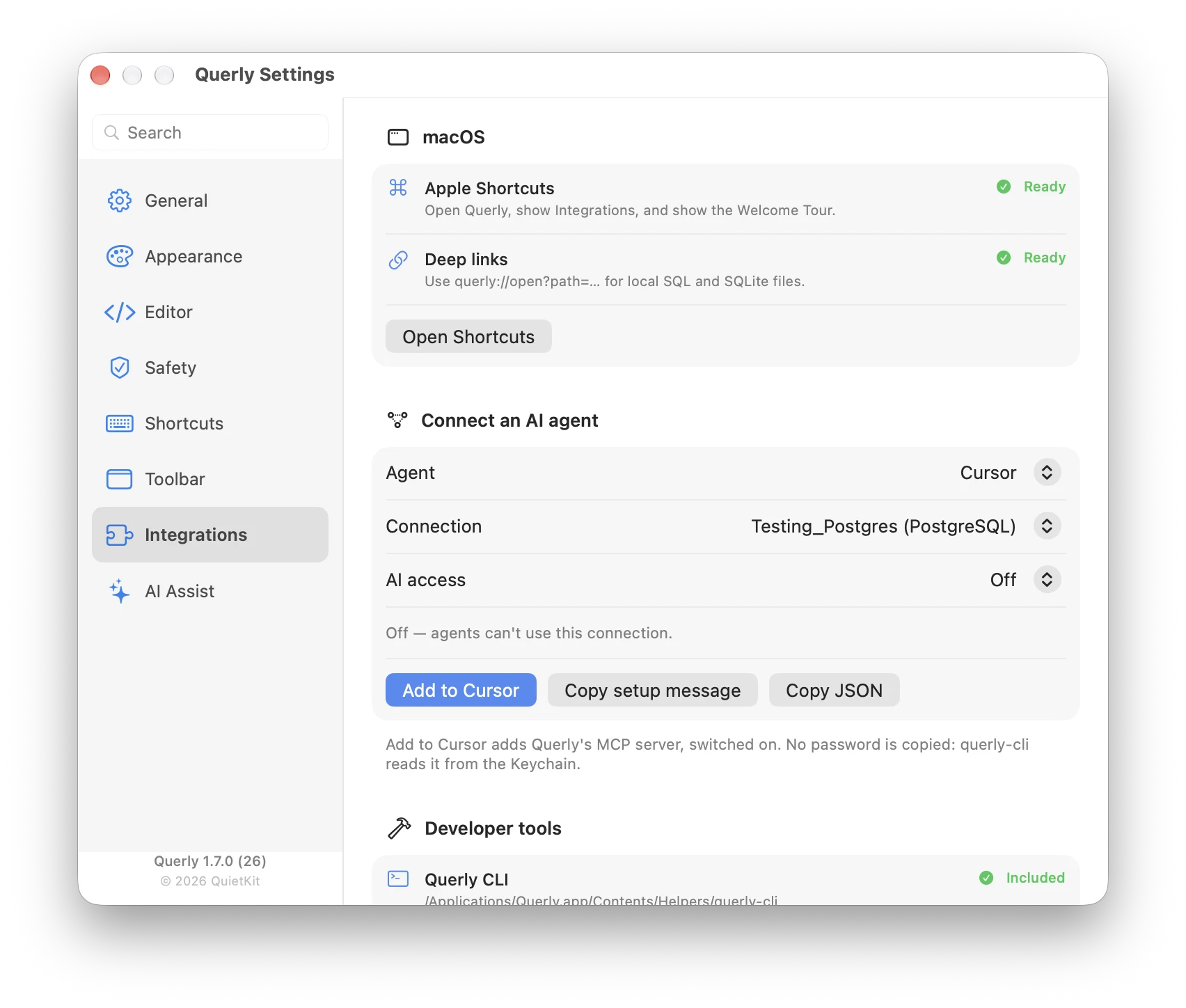The width and height of the screenshot is (1186, 1008).
Task: Open the Agent dropdown showing Cursor
Action: point(1047,473)
